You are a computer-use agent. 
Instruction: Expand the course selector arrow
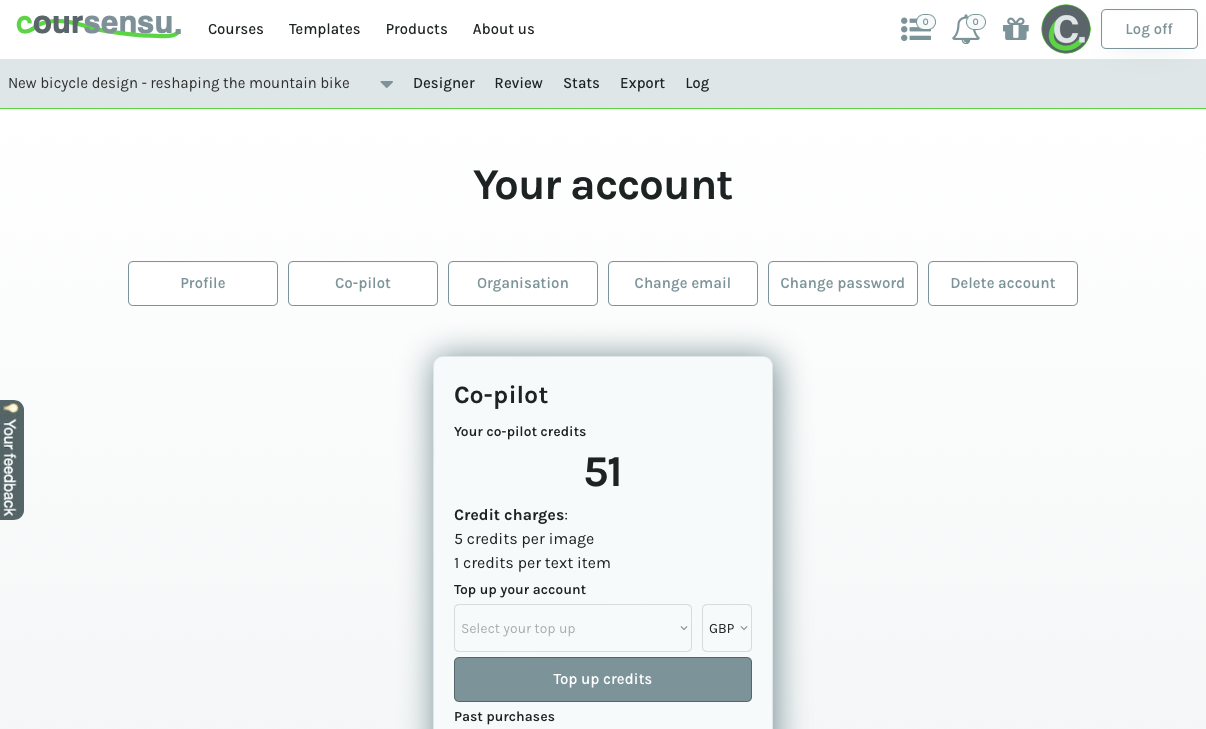click(387, 84)
